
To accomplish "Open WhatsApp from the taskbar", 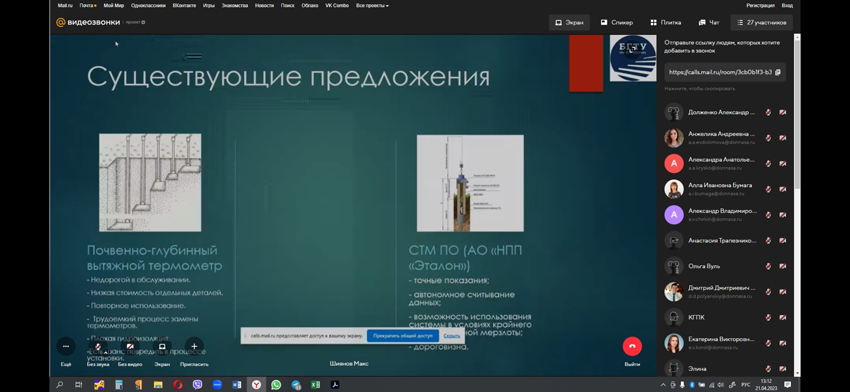I will click(x=276, y=385).
